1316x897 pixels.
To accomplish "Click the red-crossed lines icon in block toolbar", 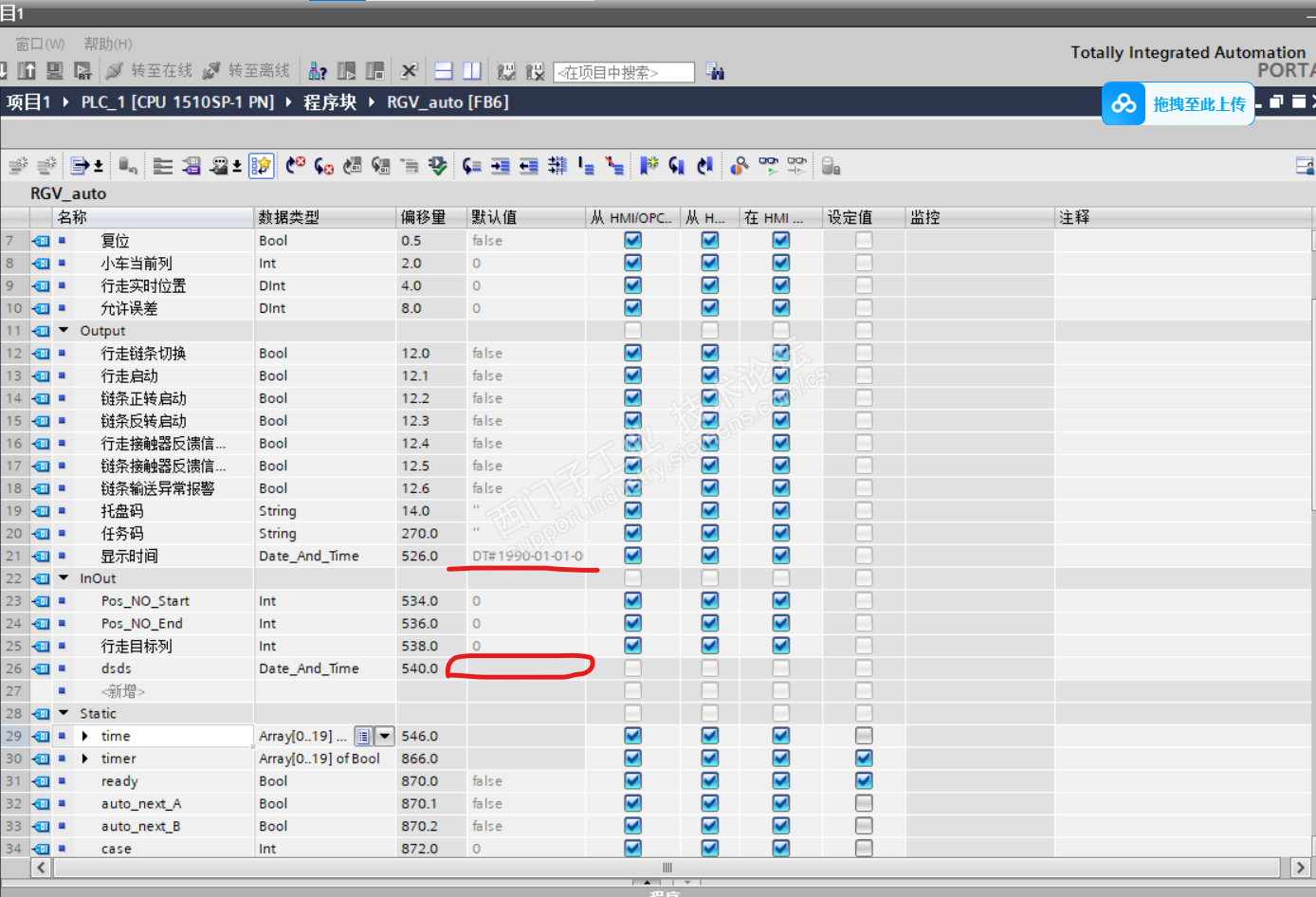I will pyautogui.click(x=615, y=166).
